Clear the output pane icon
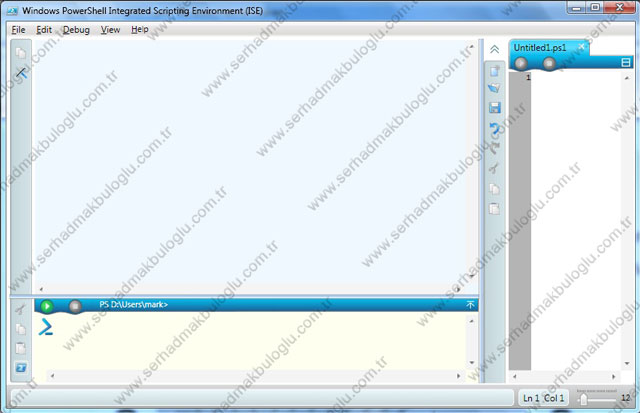 [21, 73]
